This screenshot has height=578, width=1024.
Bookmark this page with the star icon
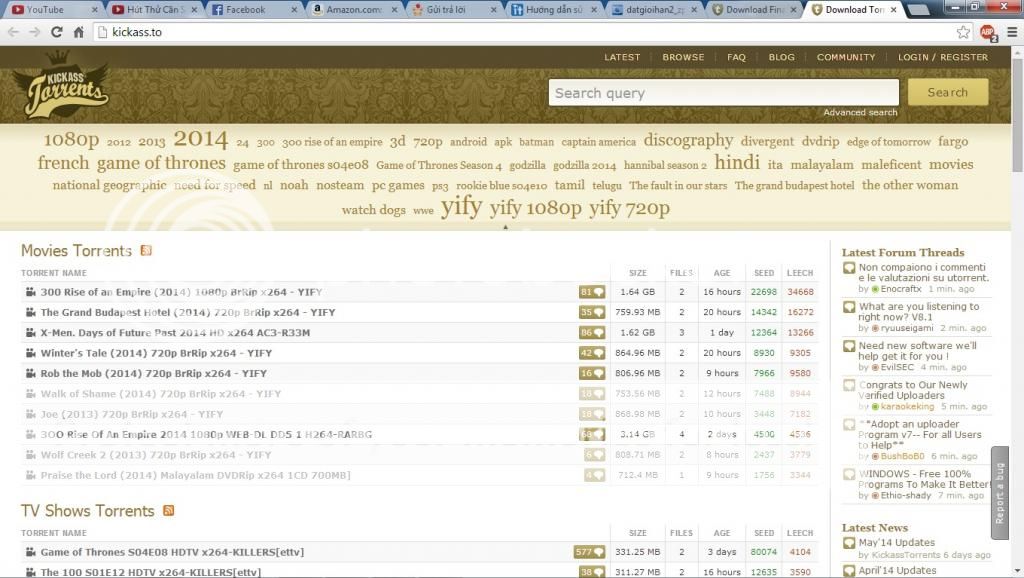tap(963, 32)
